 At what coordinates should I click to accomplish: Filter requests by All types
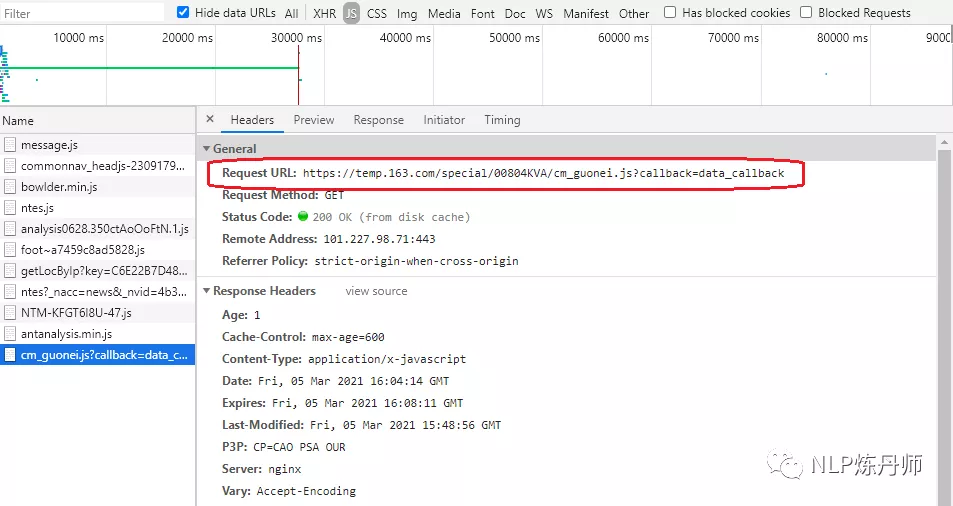292,13
